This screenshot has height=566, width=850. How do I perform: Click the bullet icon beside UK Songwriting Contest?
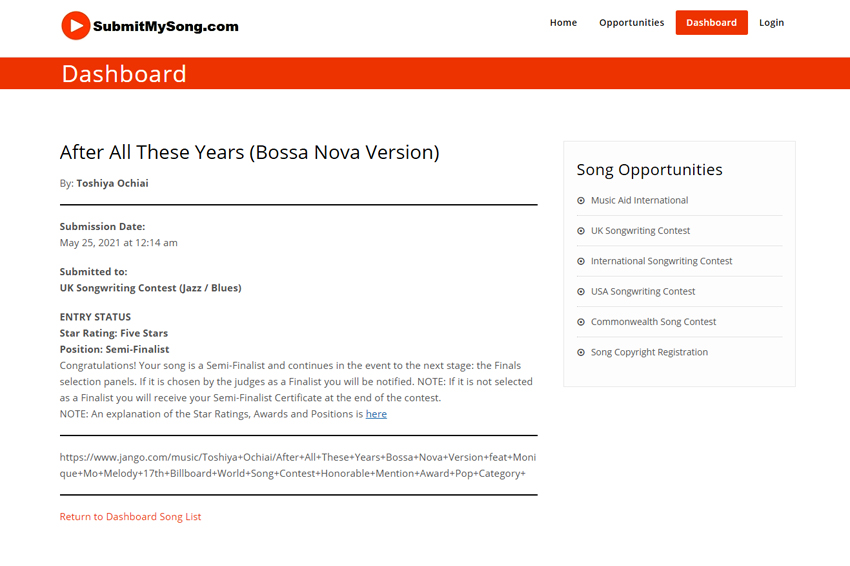[x=581, y=231]
